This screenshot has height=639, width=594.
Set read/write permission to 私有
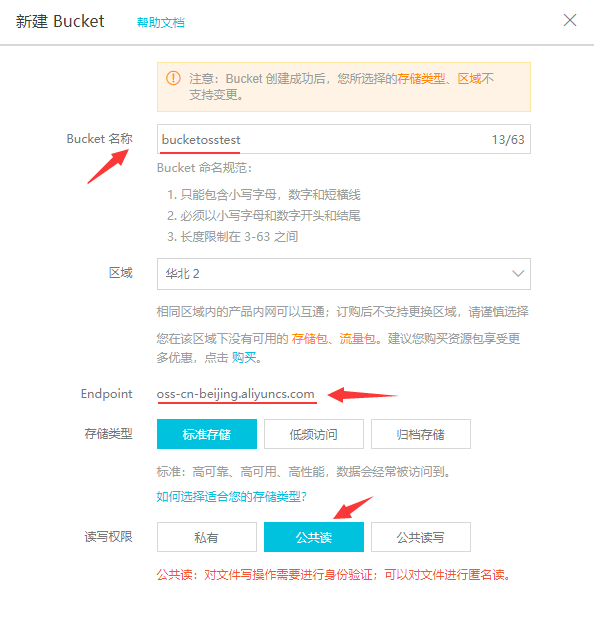click(x=207, y=537)
